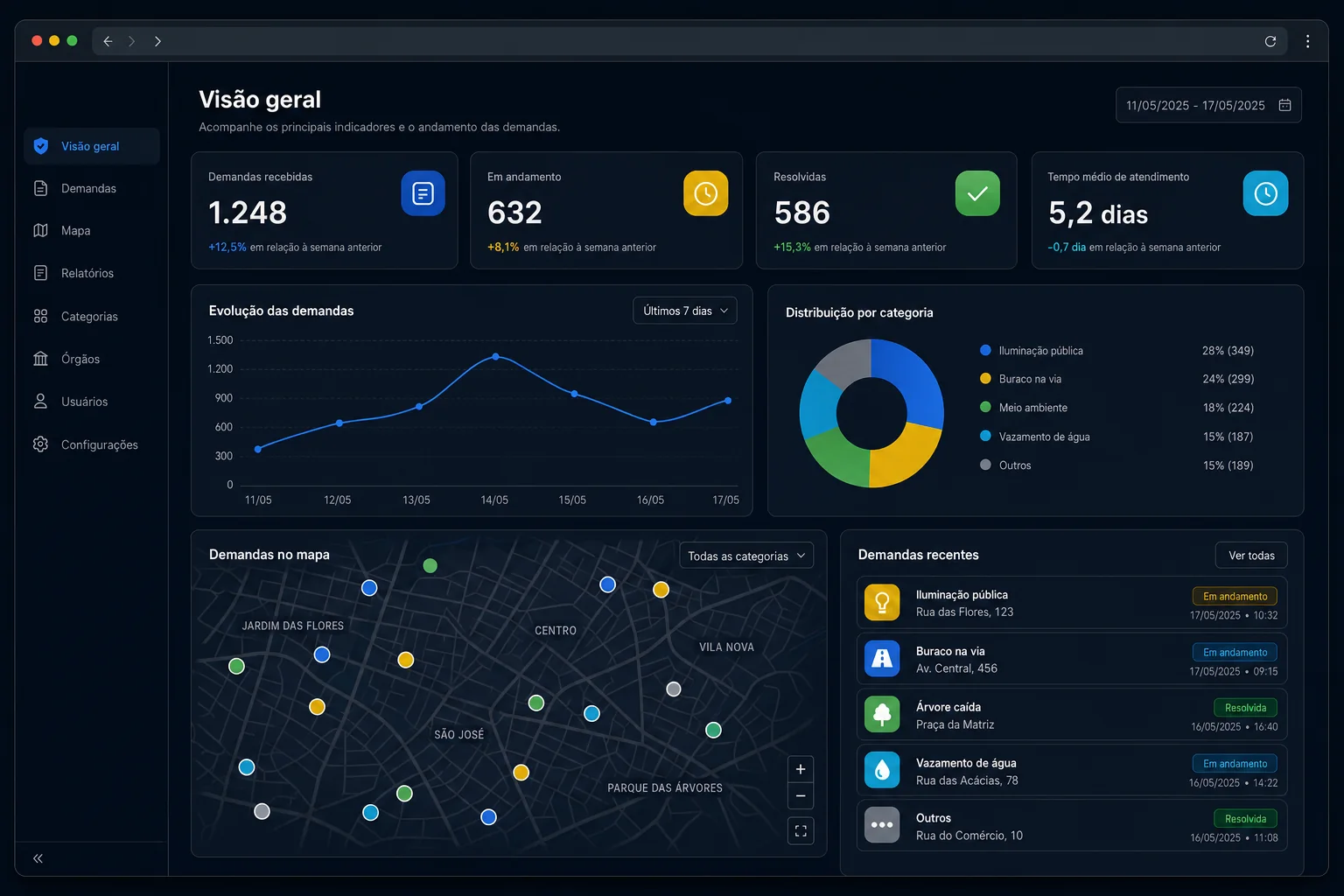Viewport: 1344px width, 896px height.
Task: Click the Buraco na via yellow legend dot
Action: click(985, 379)
